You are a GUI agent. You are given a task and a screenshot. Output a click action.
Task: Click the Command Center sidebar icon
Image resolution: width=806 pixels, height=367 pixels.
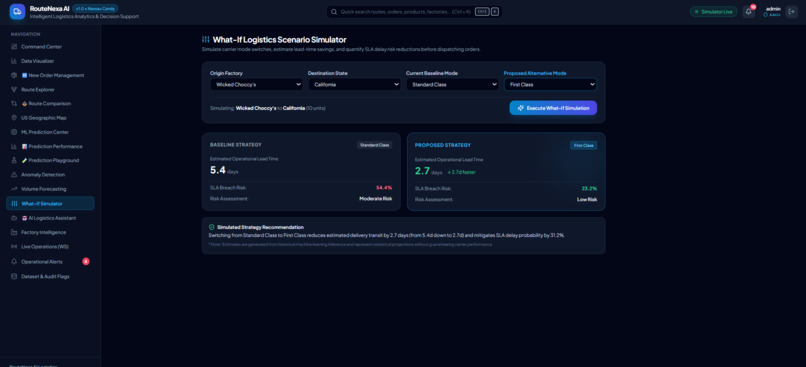coord(14,47)
